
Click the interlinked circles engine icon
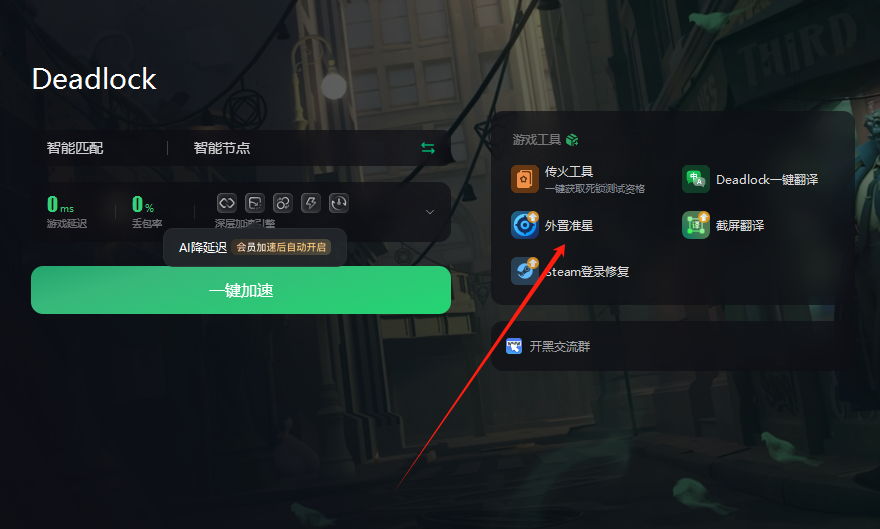coord(283,203)
